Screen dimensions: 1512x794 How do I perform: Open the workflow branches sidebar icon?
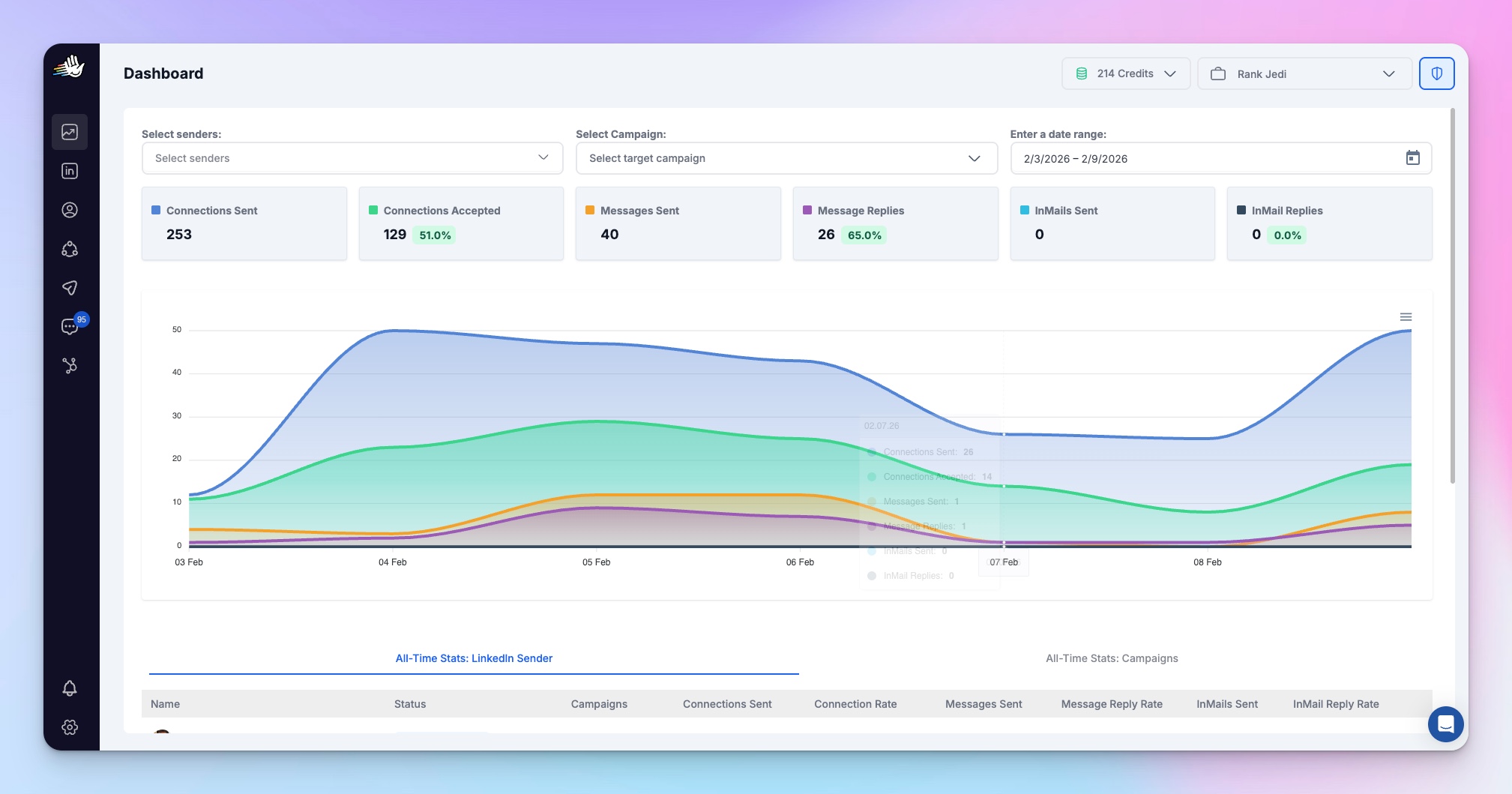pyautogui.click(x=70, y=366)
